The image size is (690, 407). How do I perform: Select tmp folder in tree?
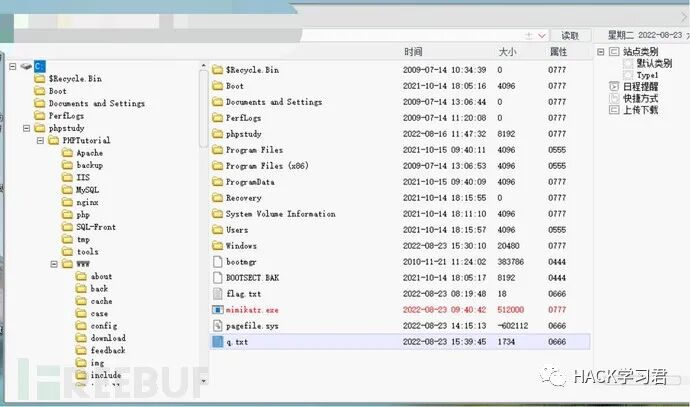tap(83, 239)
